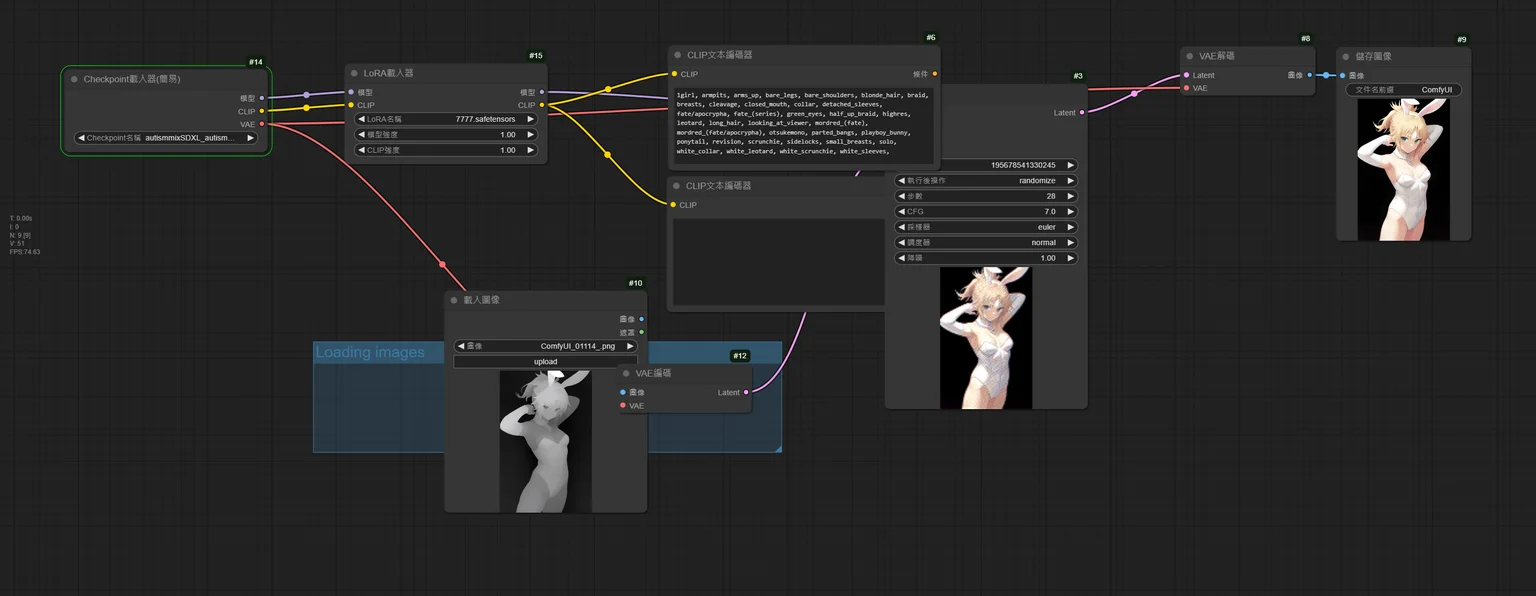Collapse the VAE解碼 node via its title dot
1536x596 pixels.
tap(1189, 57)
